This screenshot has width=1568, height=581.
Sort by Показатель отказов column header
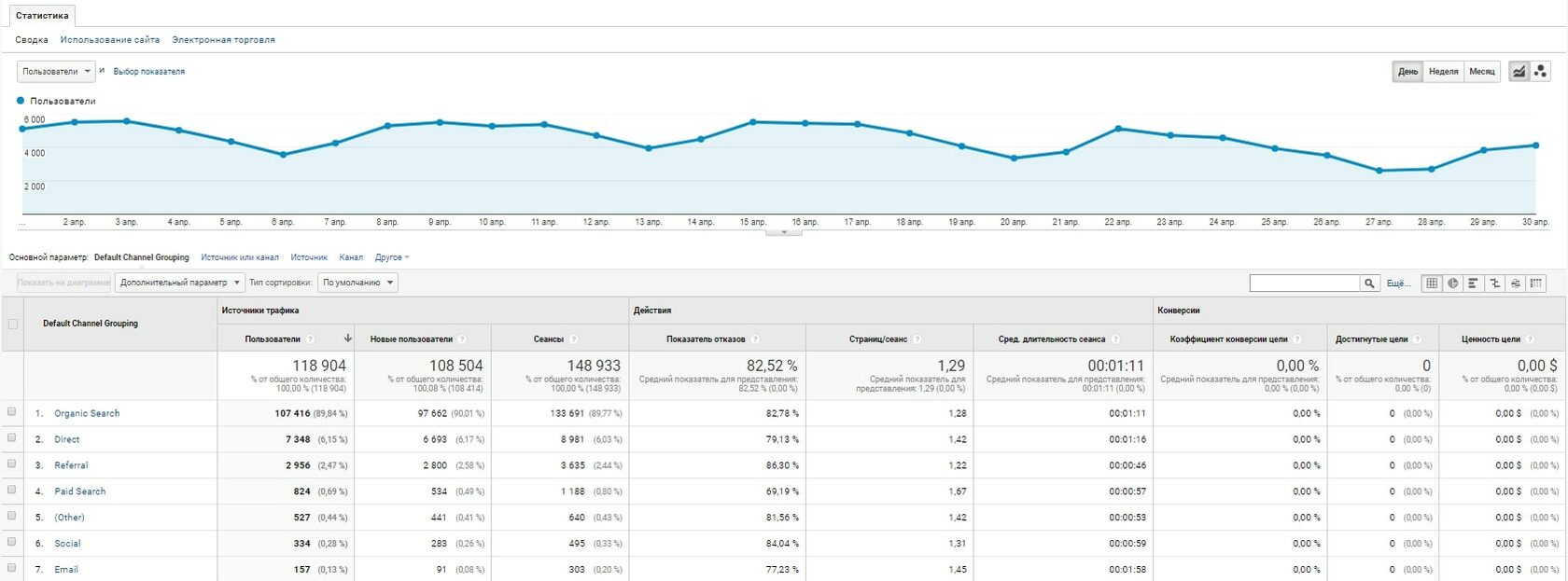tap(707, 339)
